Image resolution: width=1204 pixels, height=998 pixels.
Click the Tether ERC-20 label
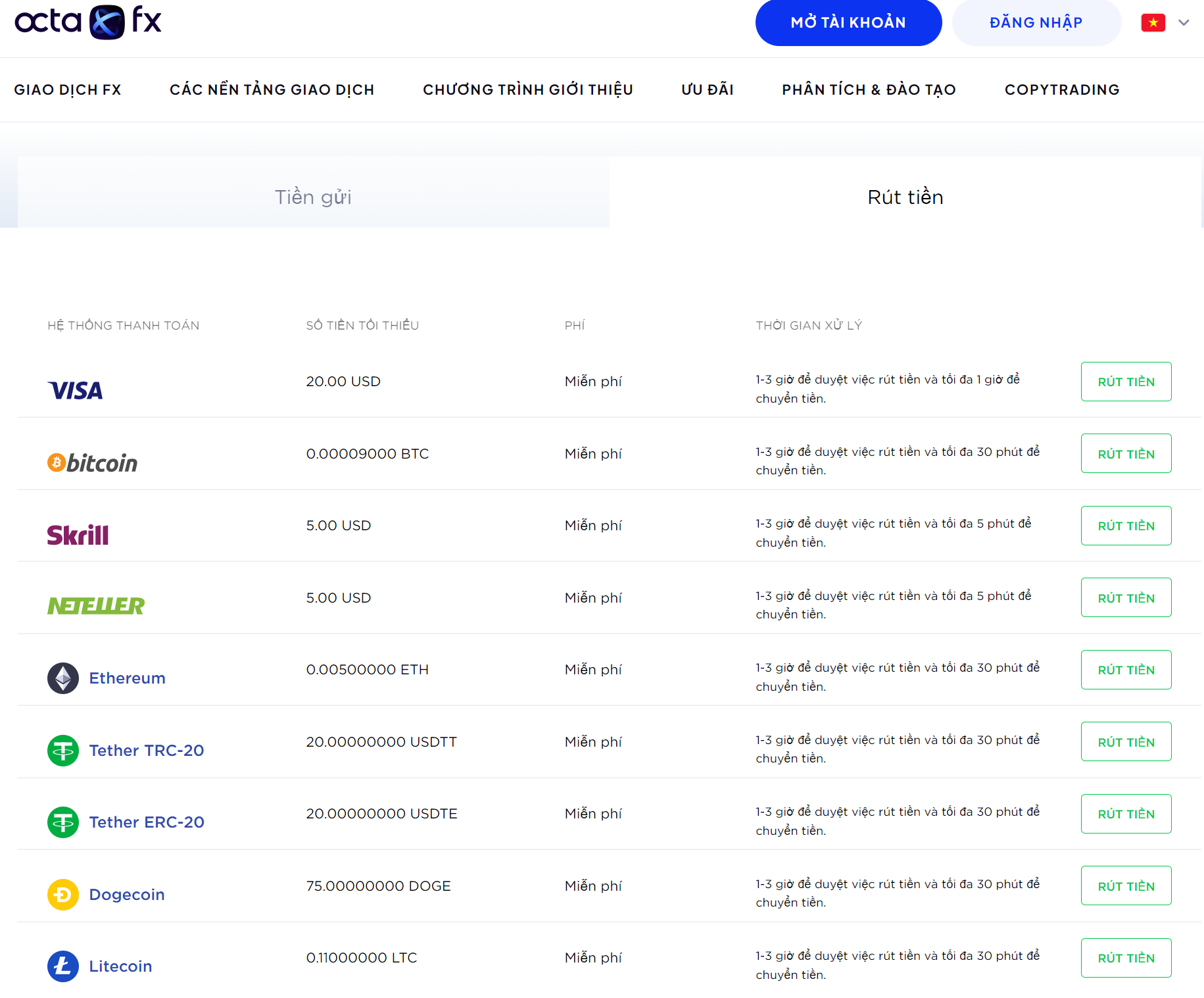coord(147,822)
